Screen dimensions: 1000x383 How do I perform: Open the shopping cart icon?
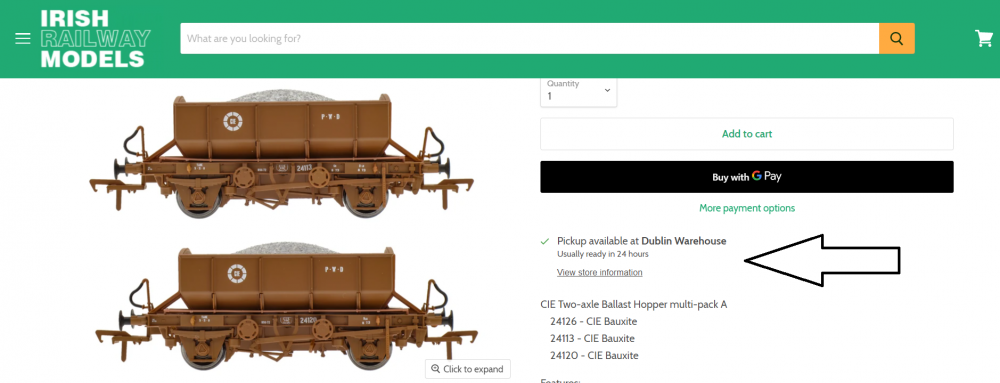pos(984,38)
